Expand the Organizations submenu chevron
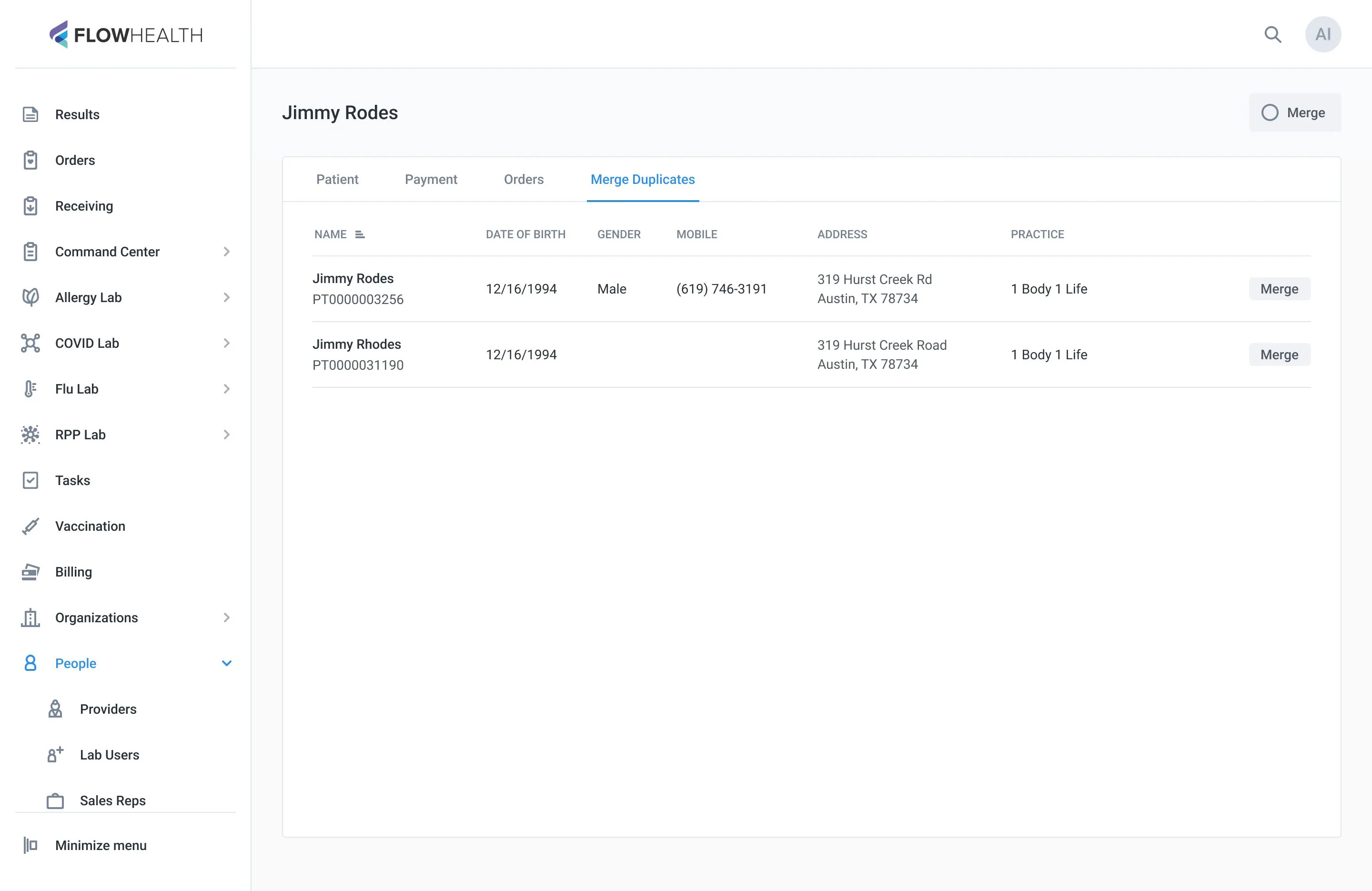The width and height of the screenshot is (1372, 891). pos(227,618)
